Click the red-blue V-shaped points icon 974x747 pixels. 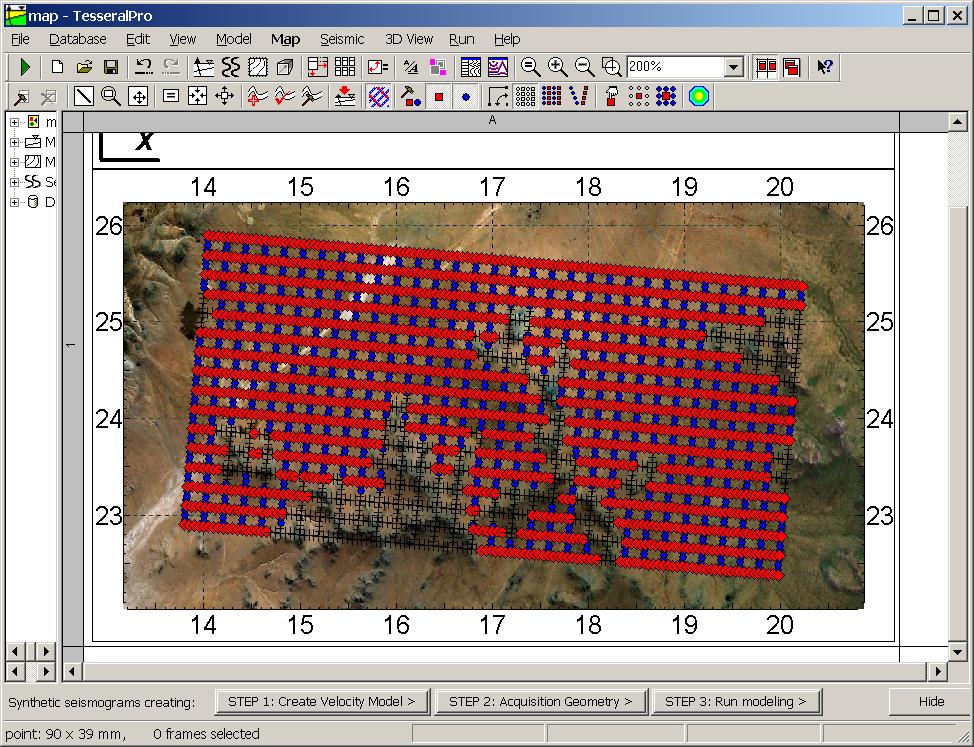tap(578, 97)
